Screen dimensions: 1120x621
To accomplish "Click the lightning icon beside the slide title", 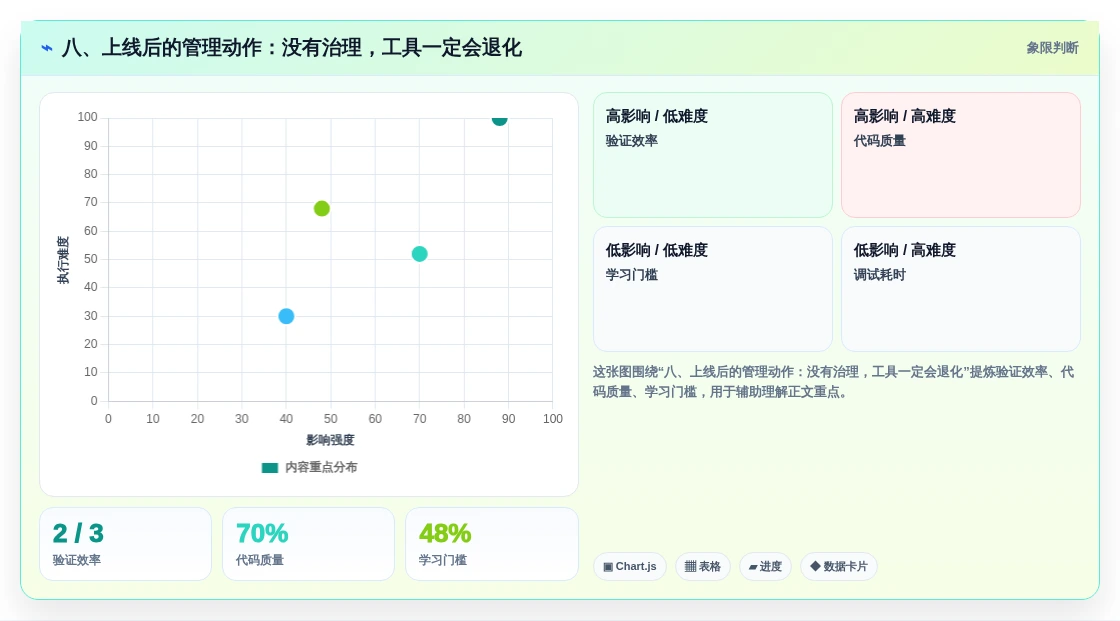I will 47,48.
